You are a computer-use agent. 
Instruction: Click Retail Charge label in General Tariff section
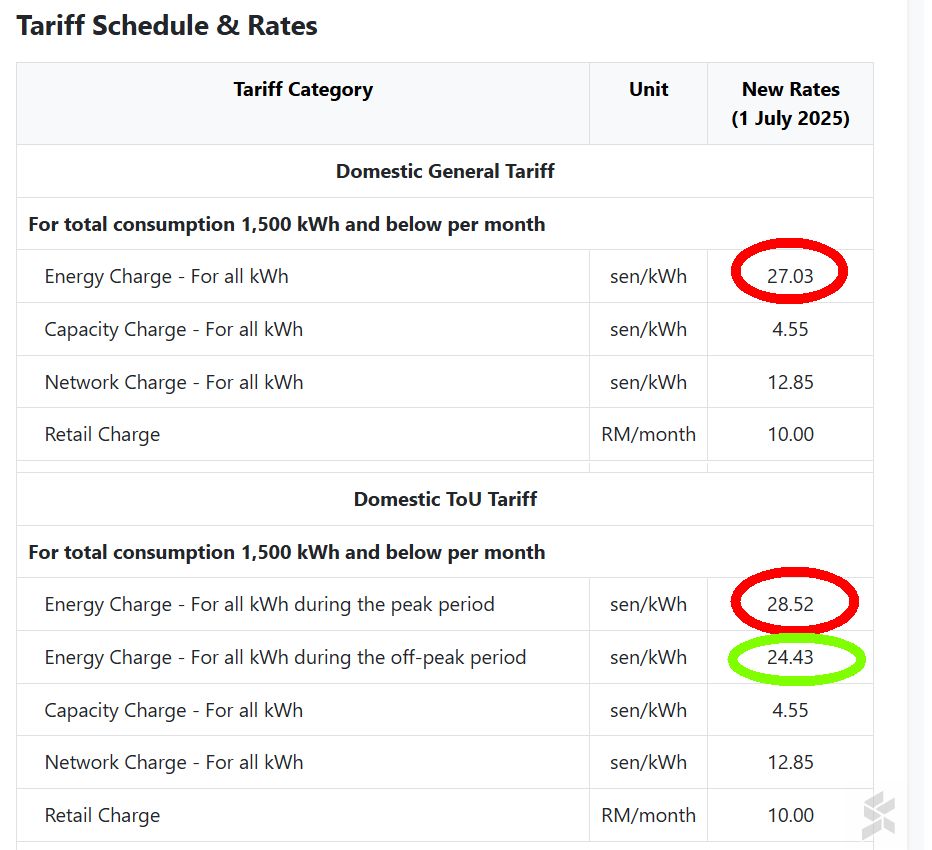pos(102,434)
